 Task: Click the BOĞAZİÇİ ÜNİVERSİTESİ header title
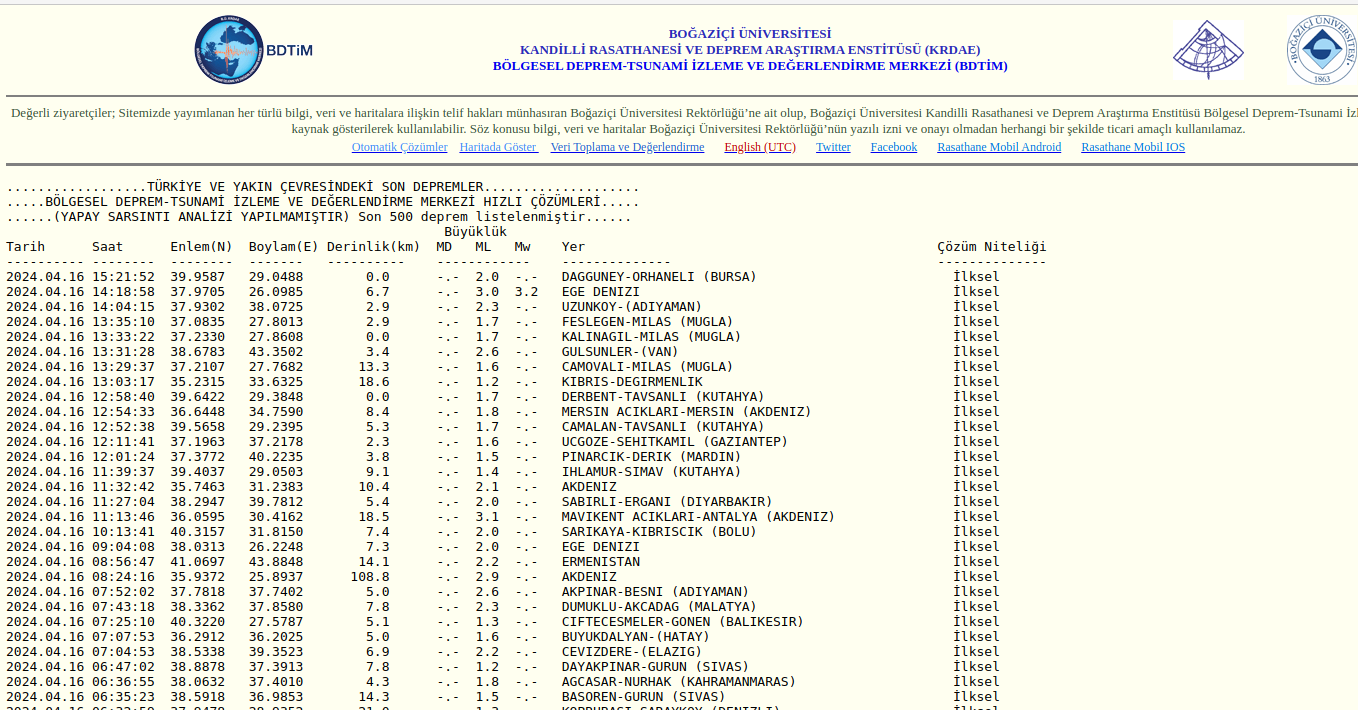pyautogui.click(x=749, y=34)
